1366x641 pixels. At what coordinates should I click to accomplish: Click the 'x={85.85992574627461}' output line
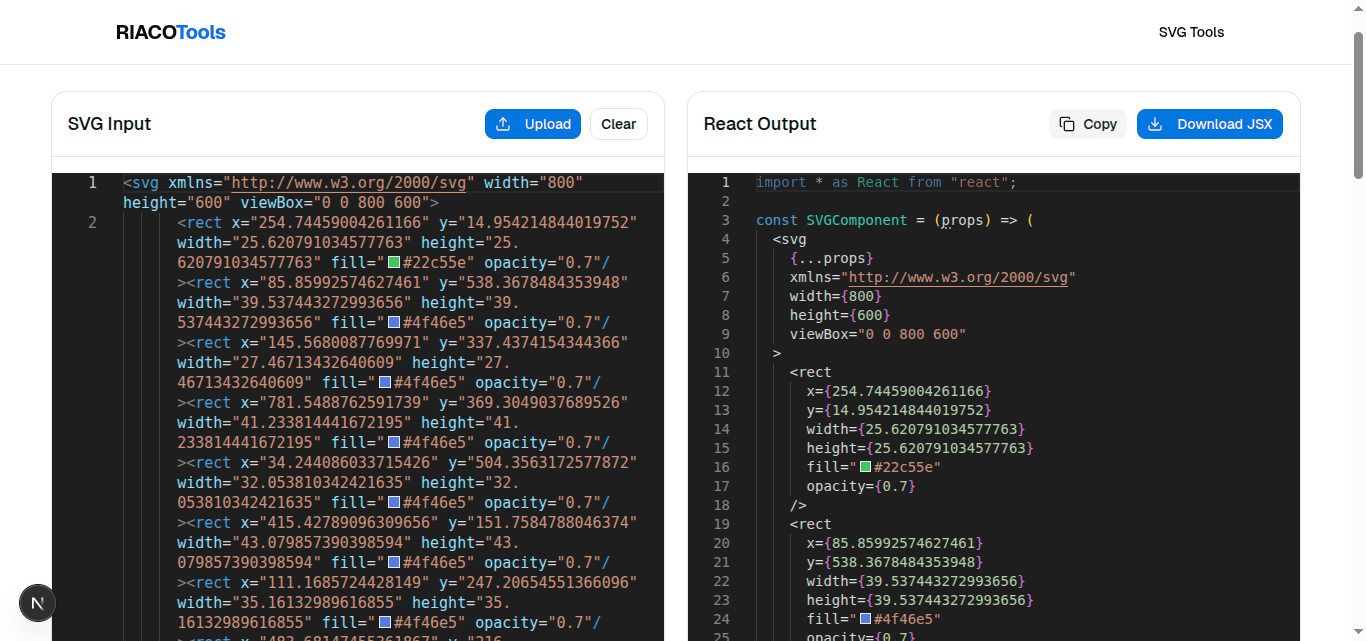click(895, 543)
